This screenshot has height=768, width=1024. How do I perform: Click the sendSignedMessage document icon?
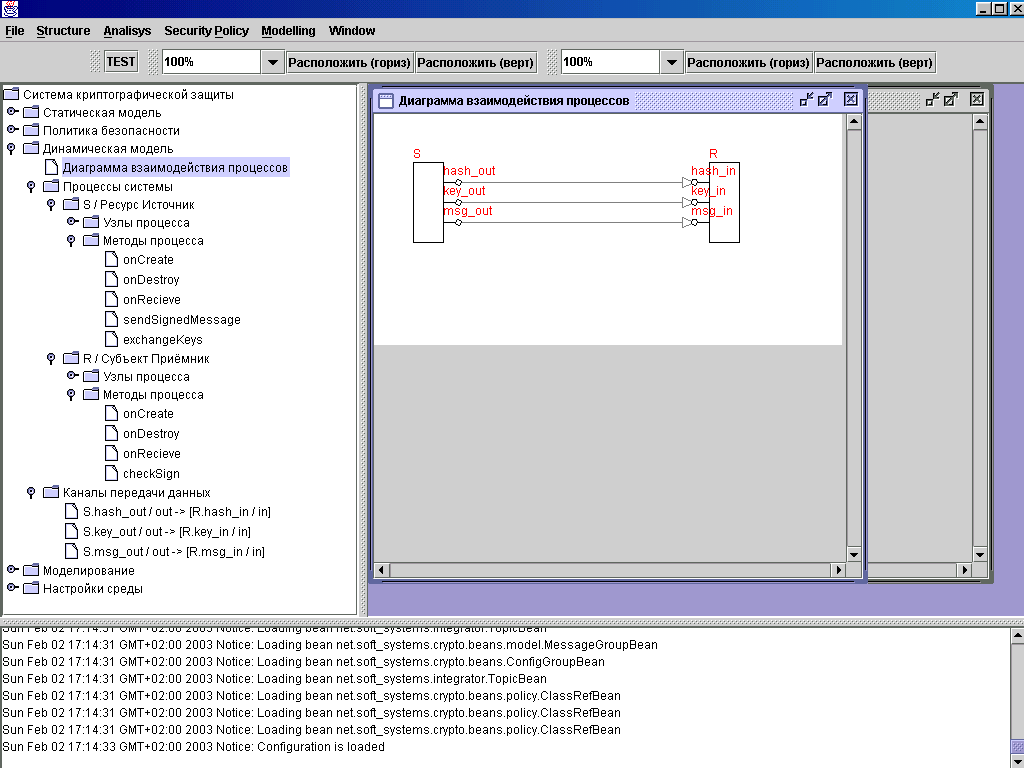click(x=111, y=320)
